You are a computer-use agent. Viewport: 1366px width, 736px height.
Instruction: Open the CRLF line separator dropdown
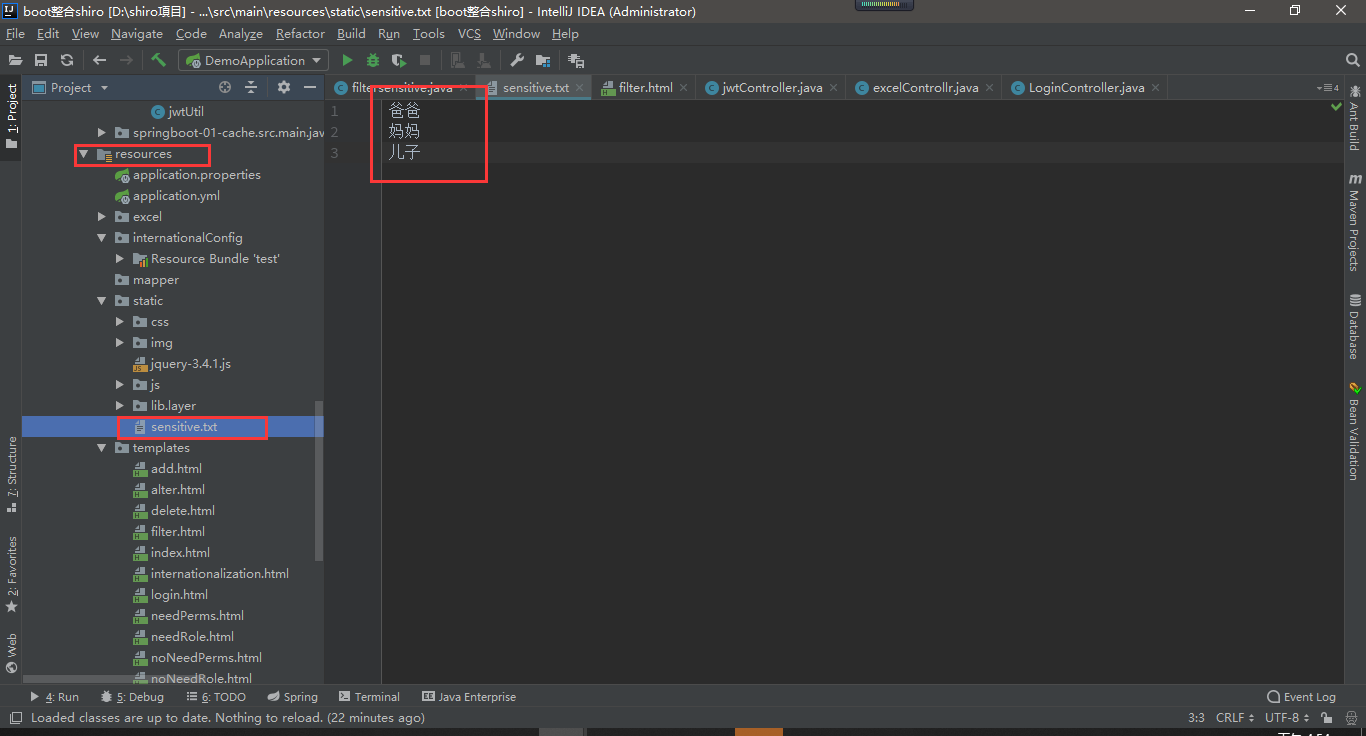[x=1235, y=717]
